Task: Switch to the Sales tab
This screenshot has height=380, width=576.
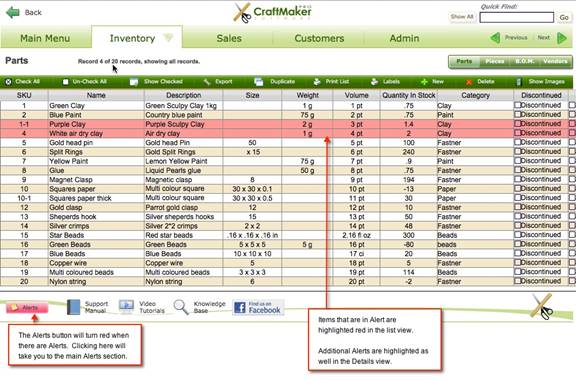Action: click(x=229, y=38)
